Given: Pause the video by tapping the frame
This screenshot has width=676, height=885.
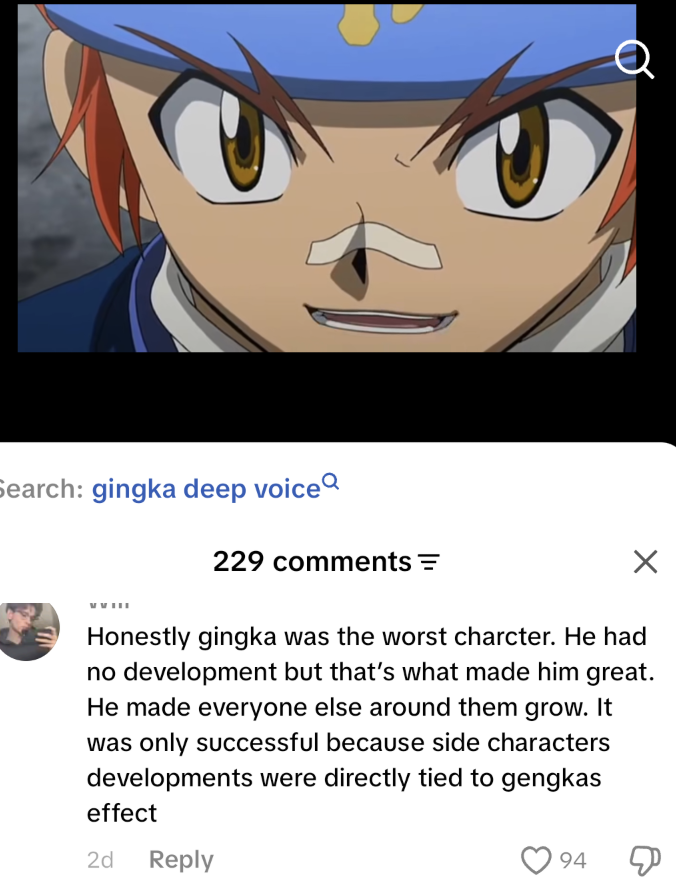Looking at the screenshot, I should 327,178.
